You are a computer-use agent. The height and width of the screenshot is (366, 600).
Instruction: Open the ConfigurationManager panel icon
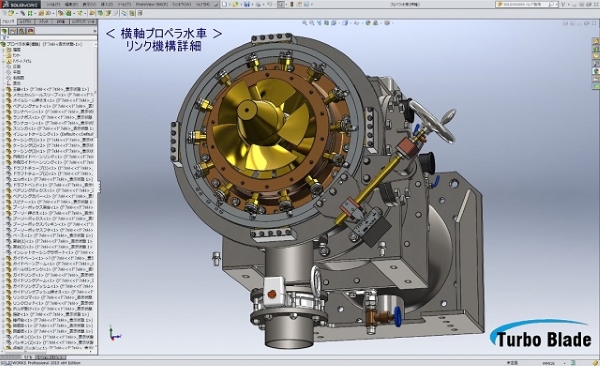21,31
